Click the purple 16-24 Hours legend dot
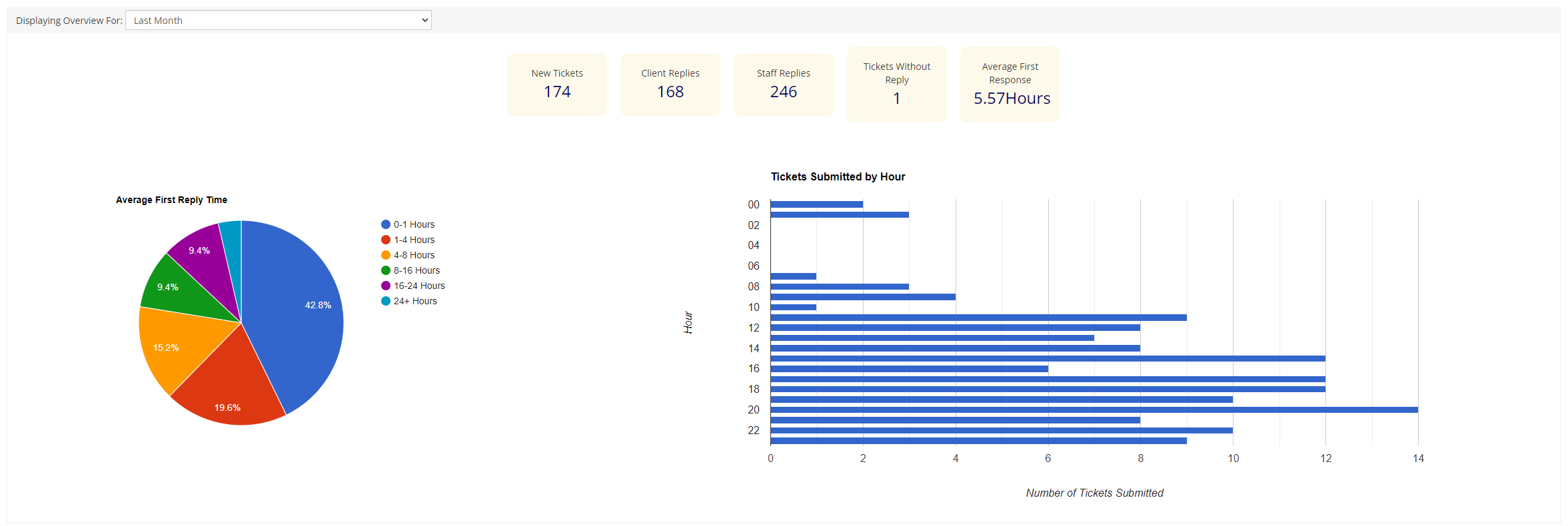Viewport: 1568px width, 526px height. [x=386, y=286]
